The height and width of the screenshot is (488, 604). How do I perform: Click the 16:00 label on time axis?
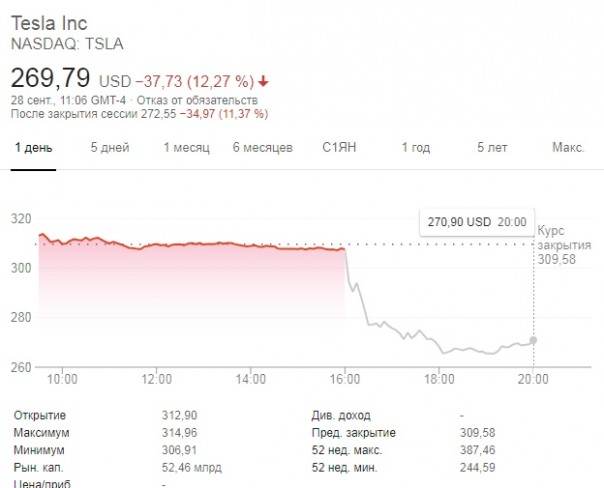345,379
